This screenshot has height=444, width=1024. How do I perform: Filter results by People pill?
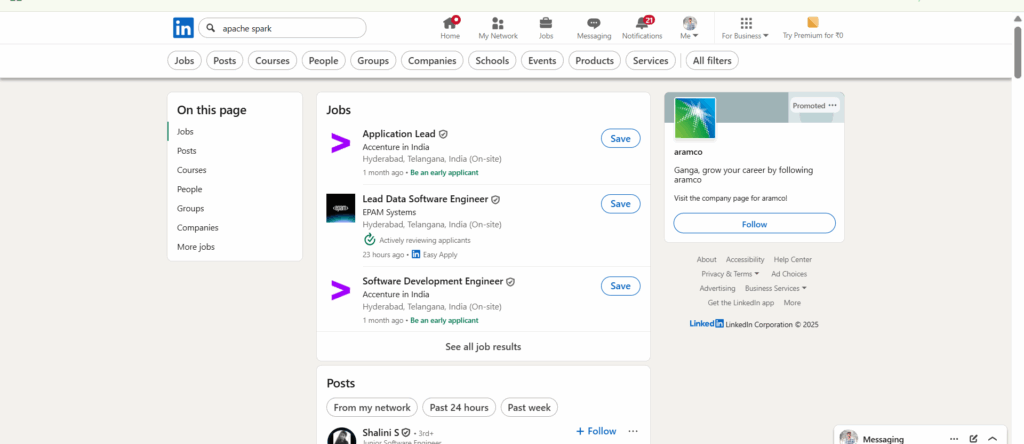click(323, 61)
